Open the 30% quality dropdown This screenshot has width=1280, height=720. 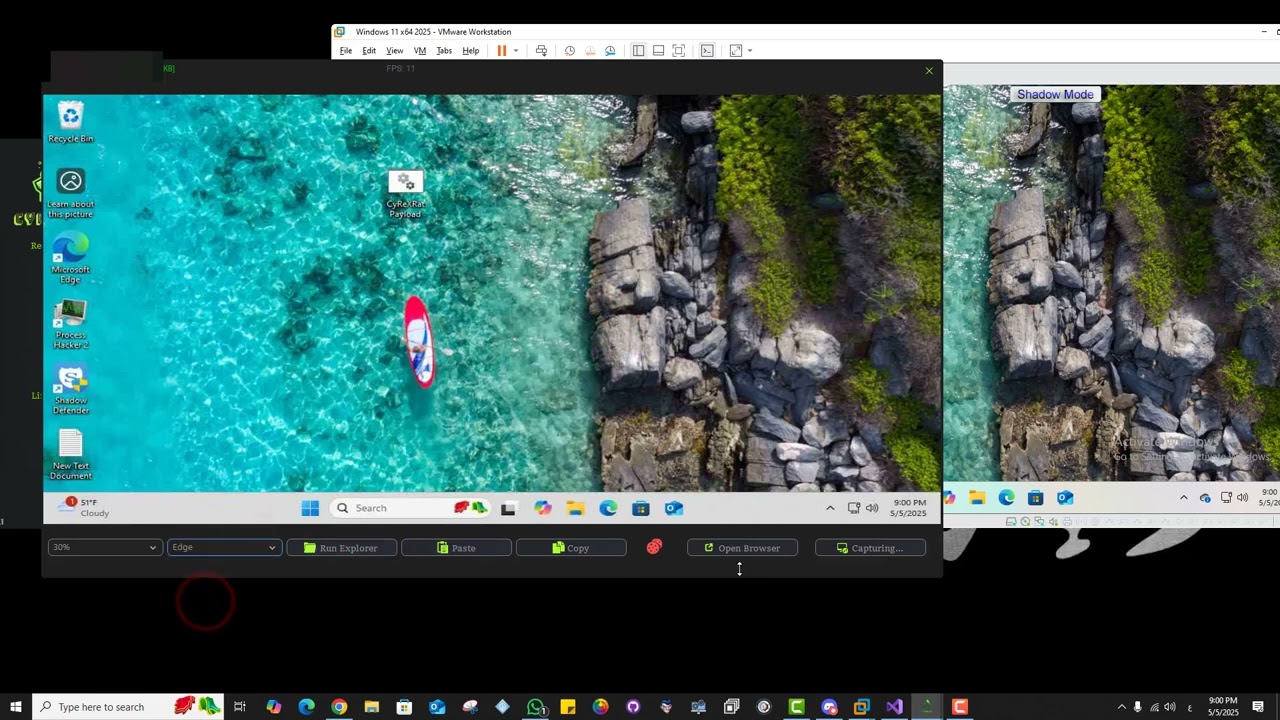[104, 547]
